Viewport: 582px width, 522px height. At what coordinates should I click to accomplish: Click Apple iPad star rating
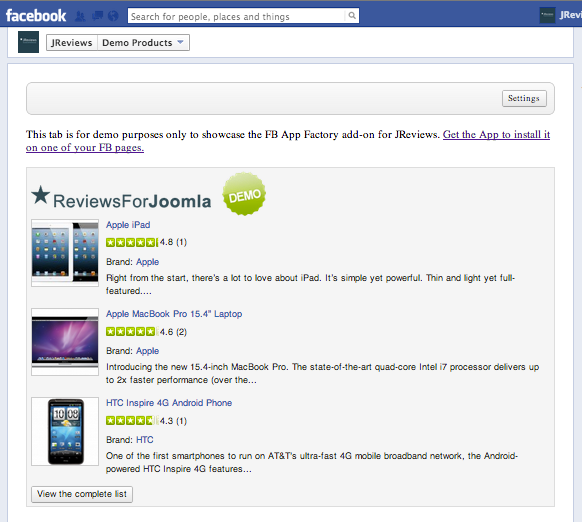pos(132,242)
